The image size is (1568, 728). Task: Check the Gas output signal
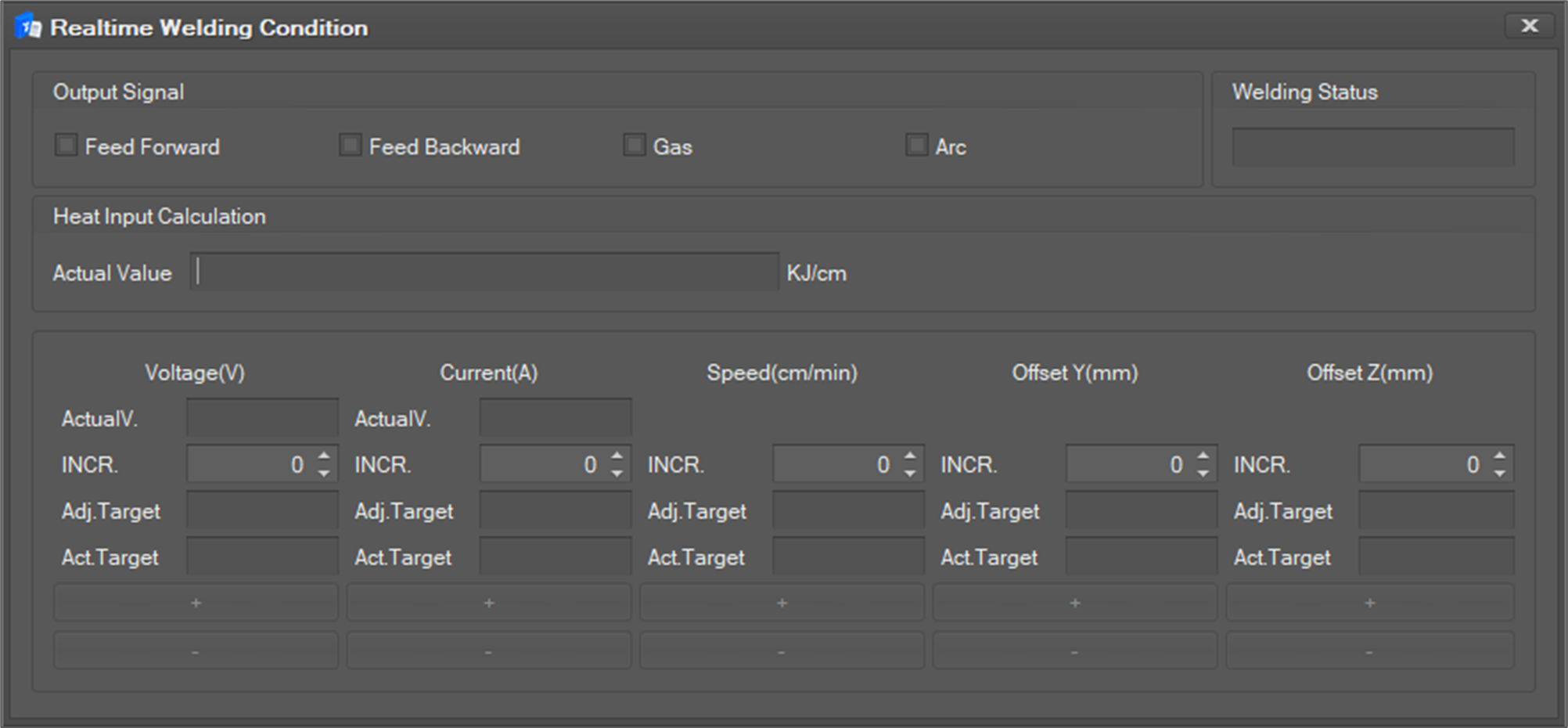634,146
